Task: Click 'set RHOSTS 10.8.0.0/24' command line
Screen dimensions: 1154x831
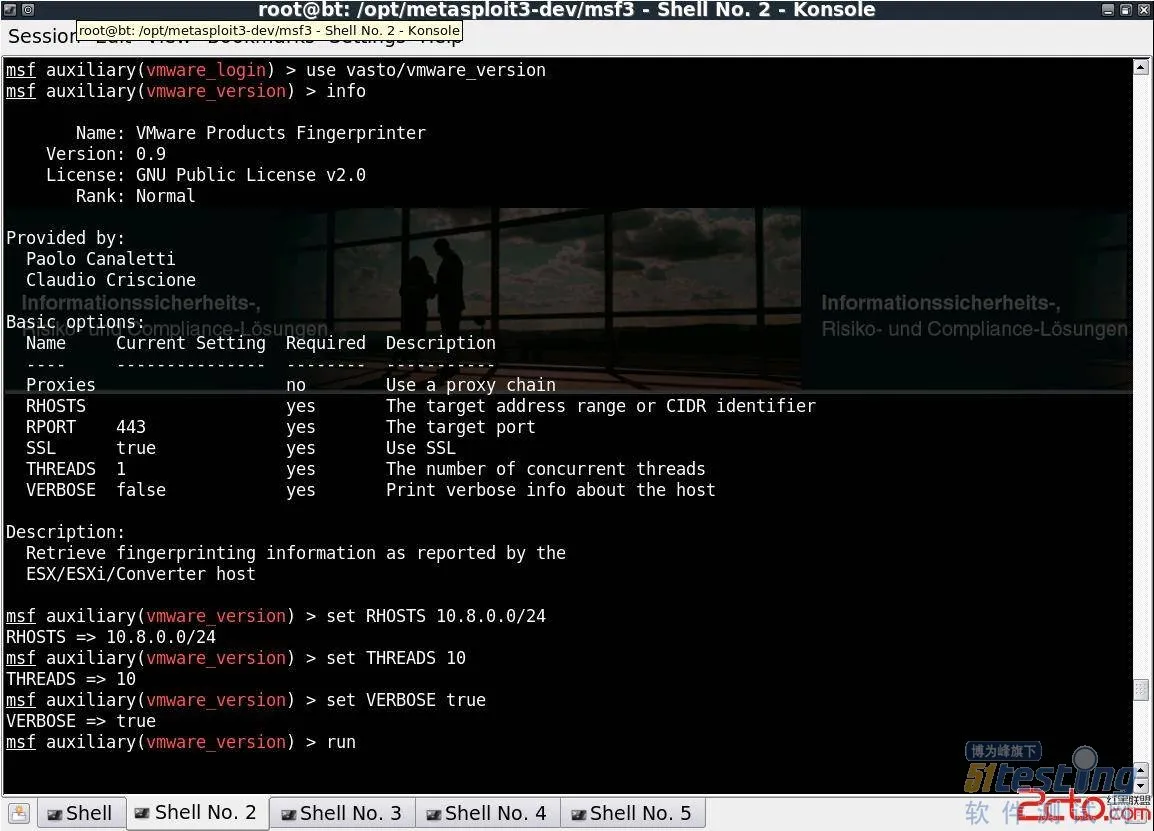Action: 436,616
